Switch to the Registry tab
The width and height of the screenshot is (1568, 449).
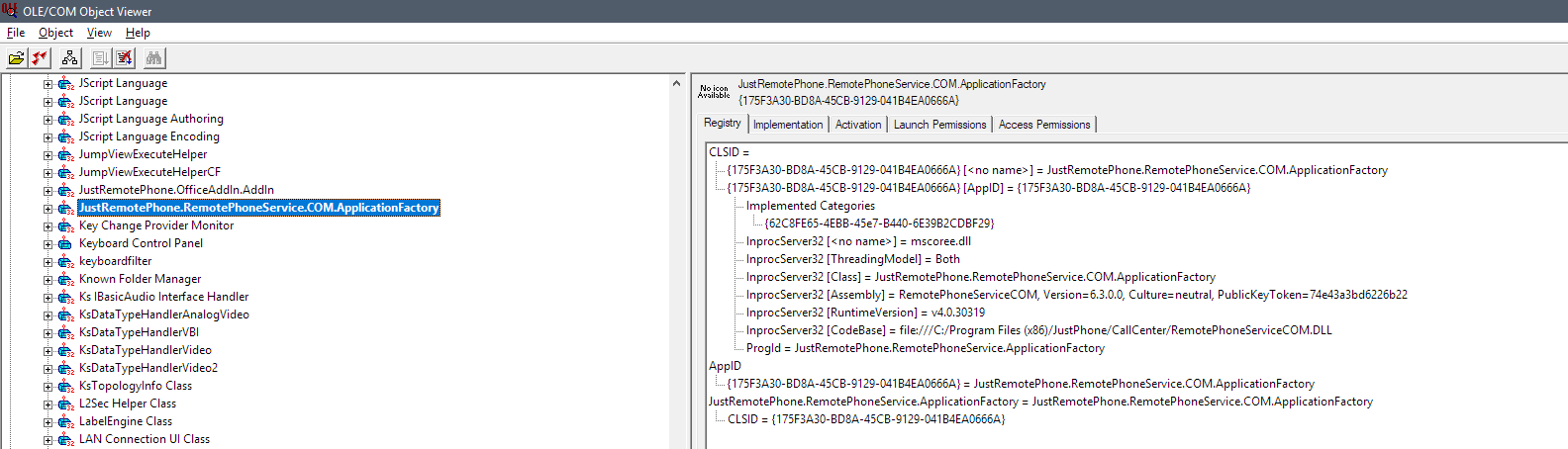pyautogui.click(x=722, y=123)
